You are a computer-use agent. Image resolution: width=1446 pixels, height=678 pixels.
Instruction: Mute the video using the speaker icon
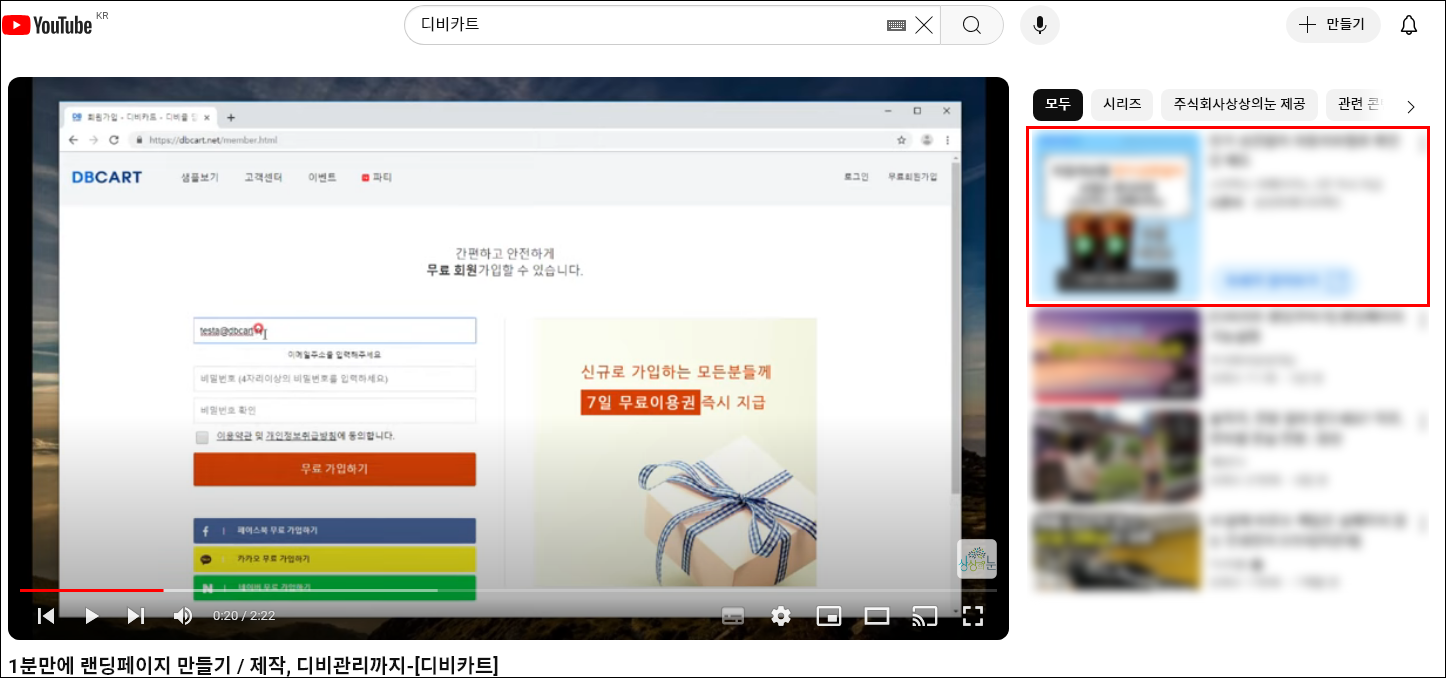pyautogui.click(x=183, y=616)
